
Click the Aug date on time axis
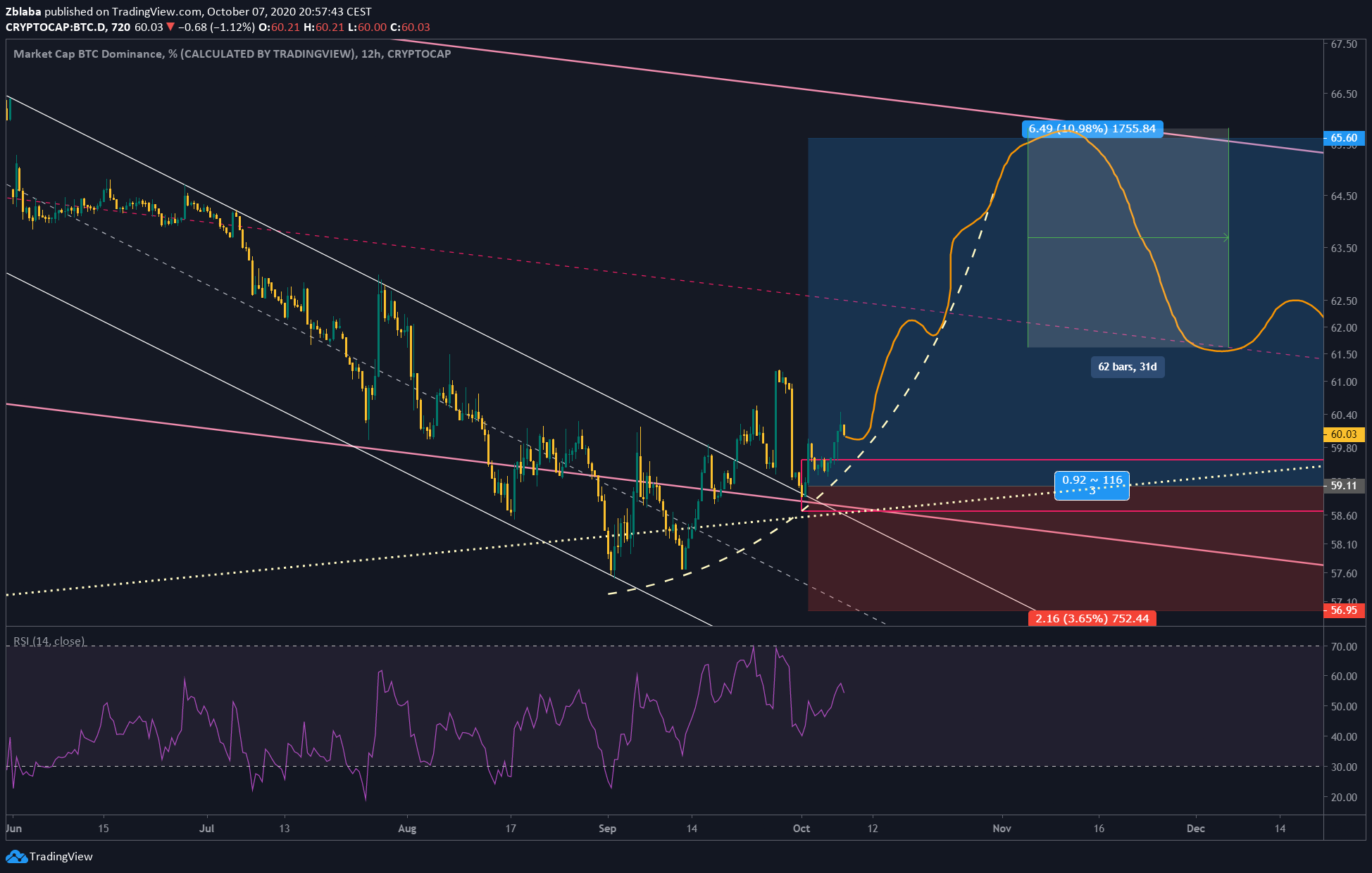click(x=407, y=829)
